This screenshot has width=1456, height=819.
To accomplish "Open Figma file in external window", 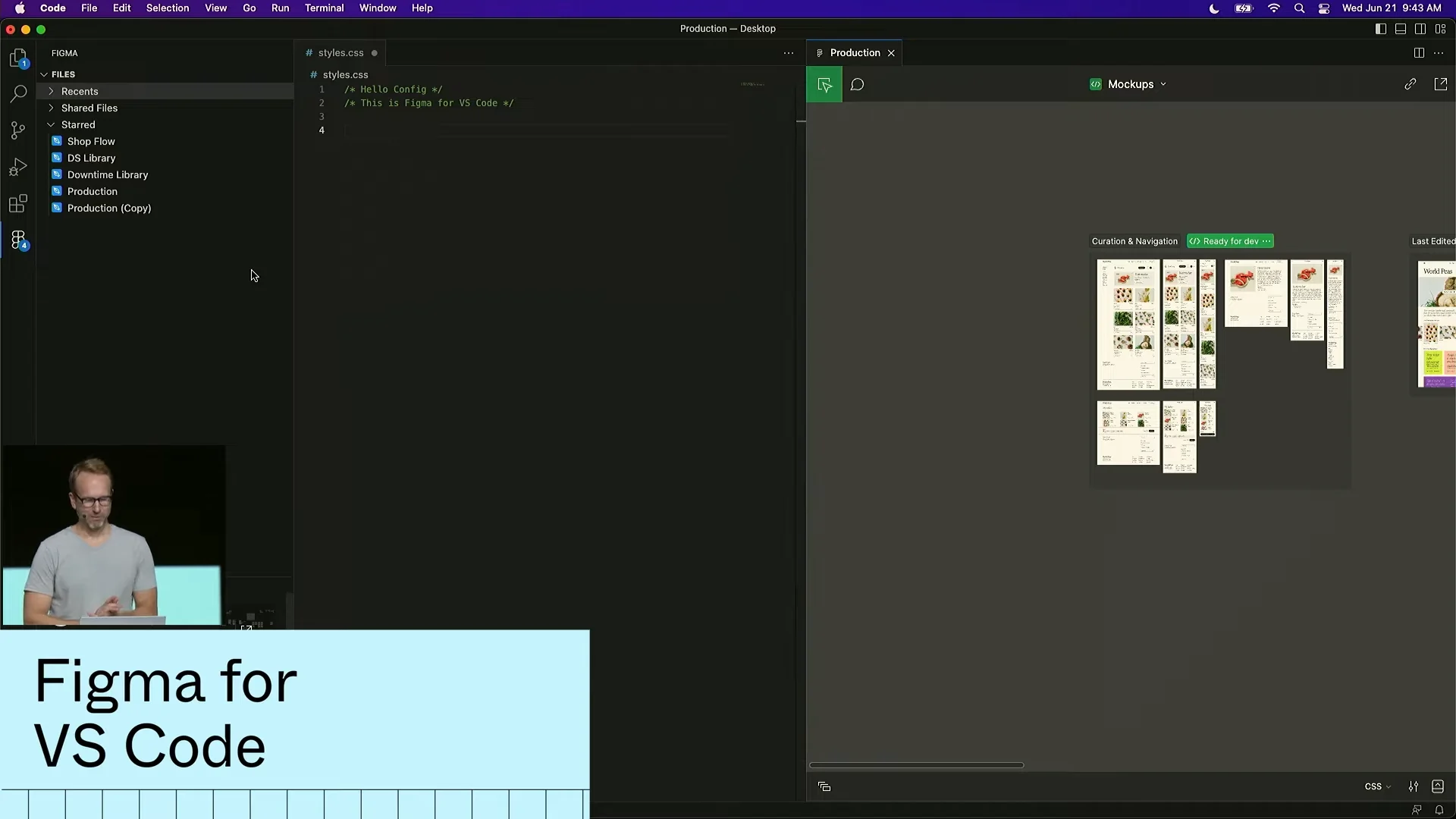I will coord(1441,84).
